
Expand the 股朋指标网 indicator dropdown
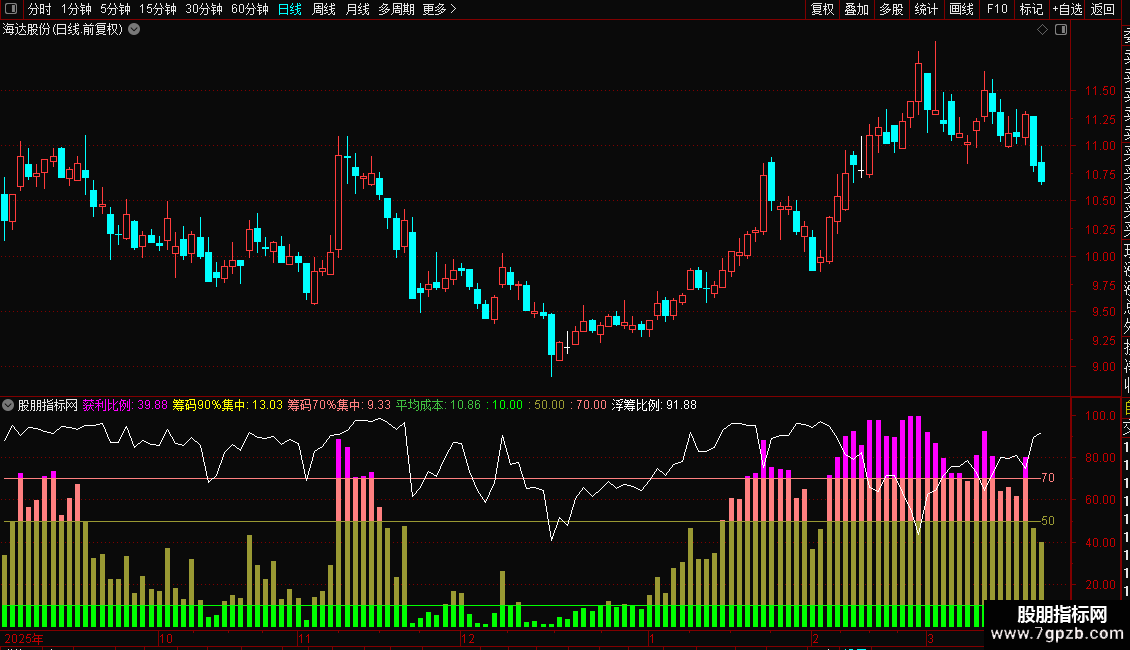tap(8, 405)
